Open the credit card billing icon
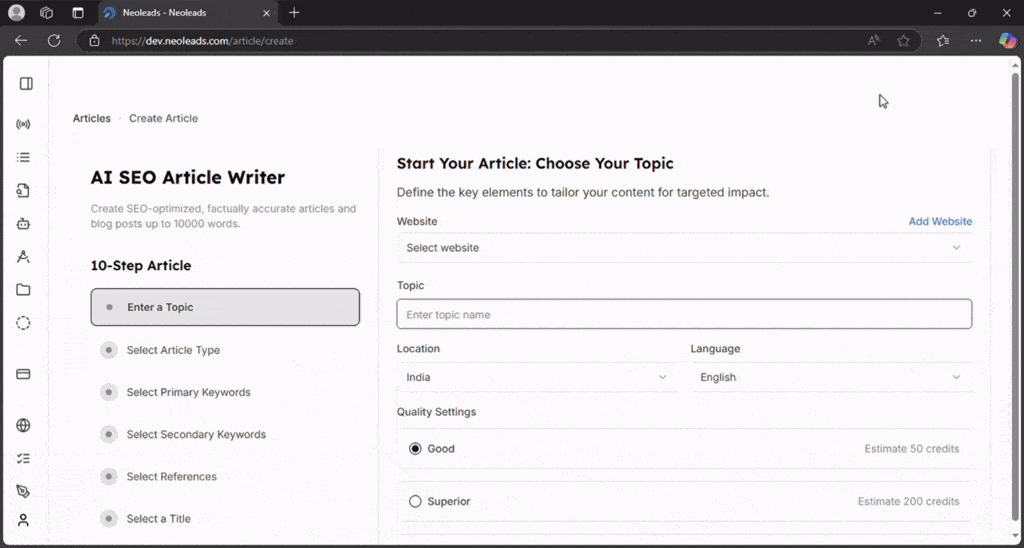The height and width of the screenshot is (548, 1024). 24,374
